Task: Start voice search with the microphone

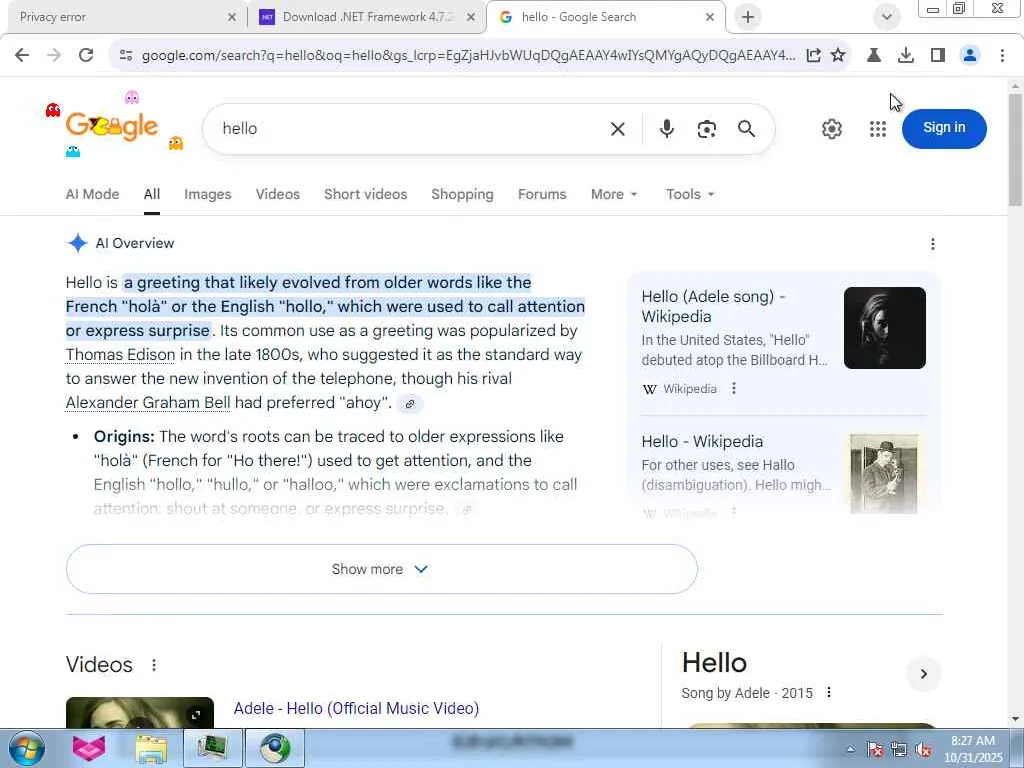Action: 666,129
